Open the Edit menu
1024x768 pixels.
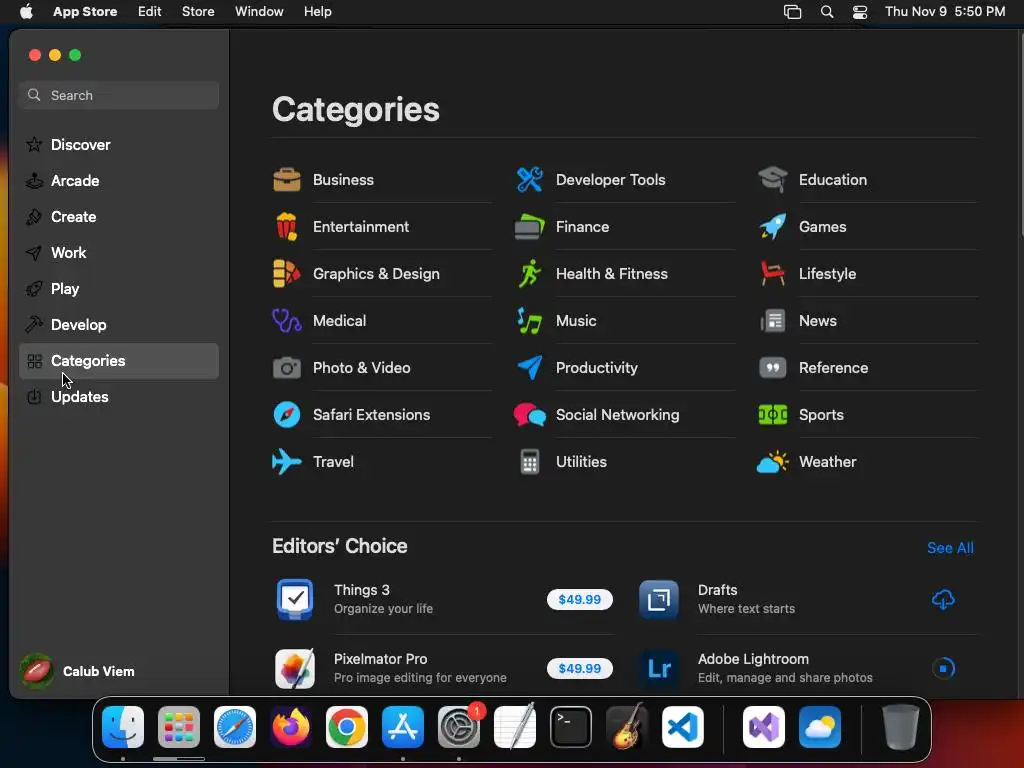pos(150,12)
